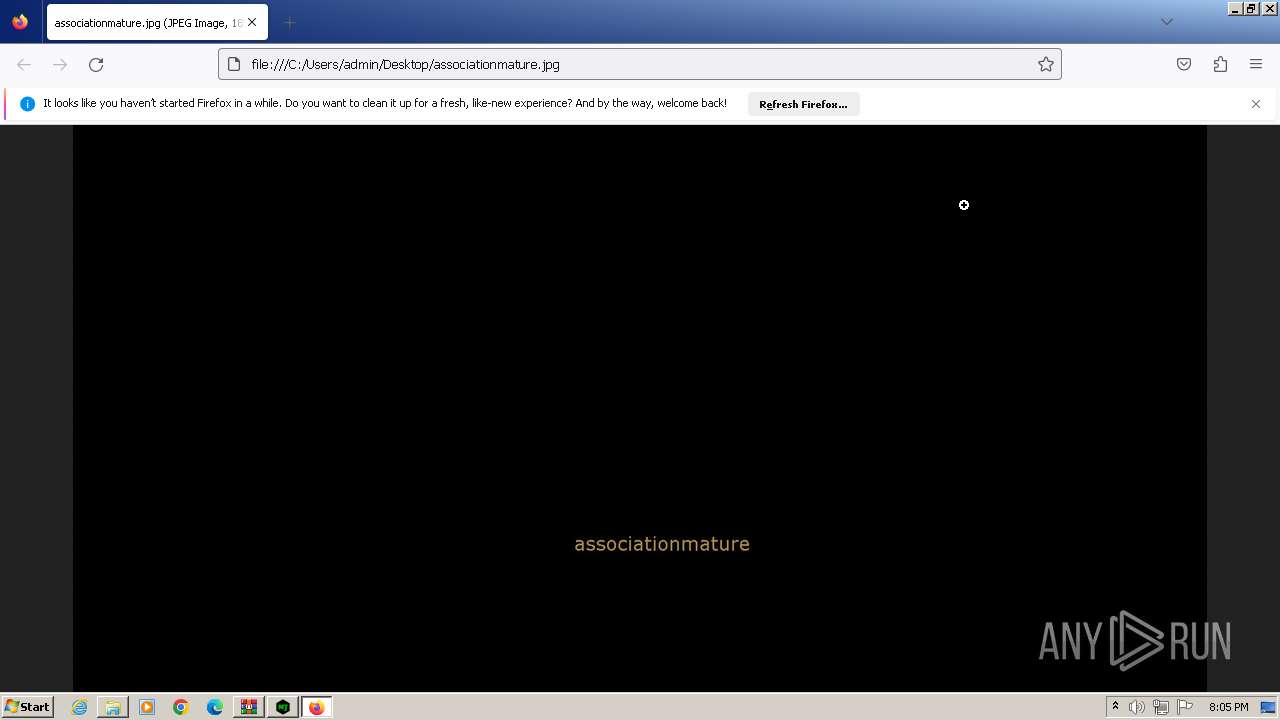
Task: Open WinRAR taskbar icon
Action: click(x=249, y=707)
